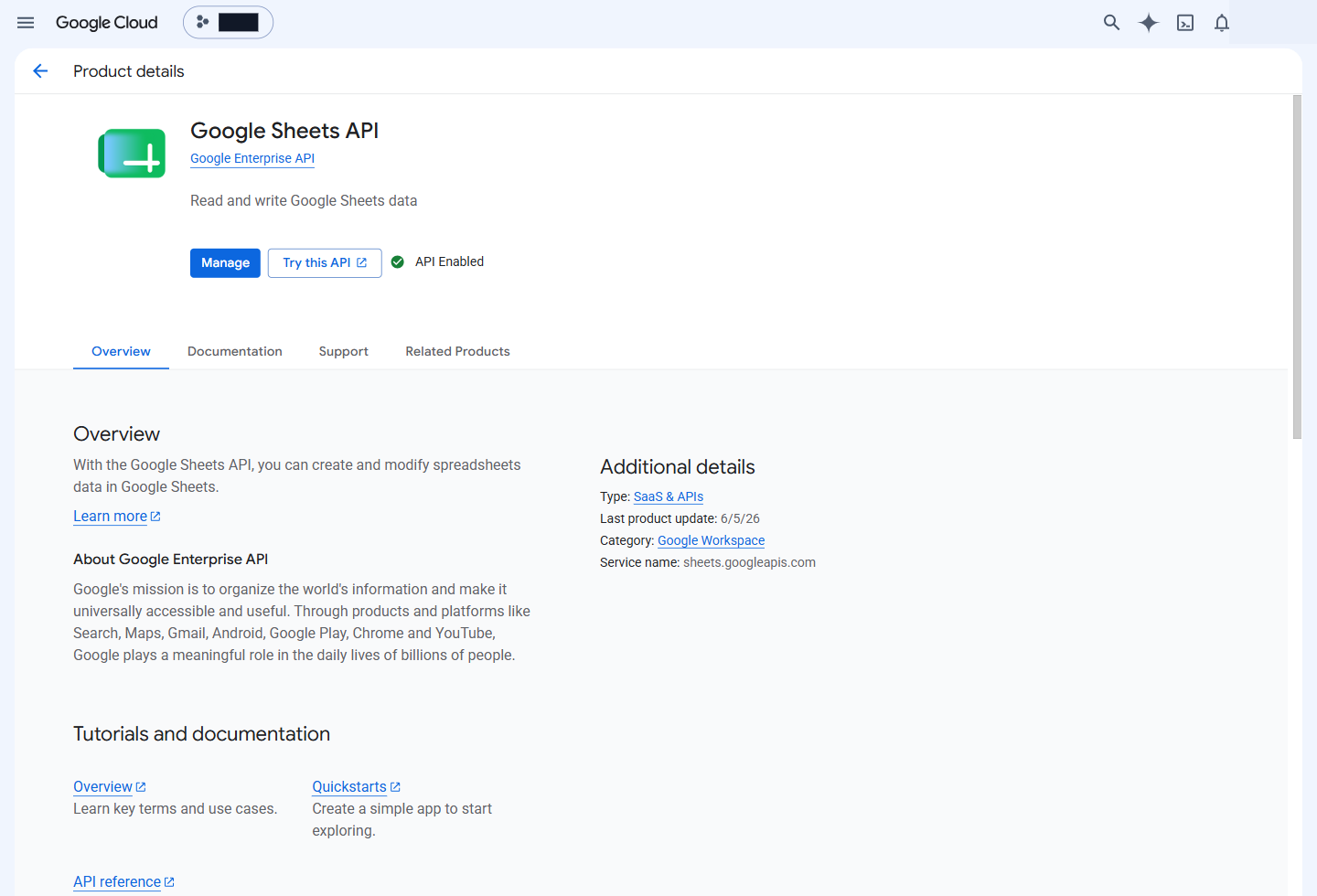The height and width of the screenshot is (896, 1317).
Task: Open the Related Products tab
Action: click(x=458, y=351)
